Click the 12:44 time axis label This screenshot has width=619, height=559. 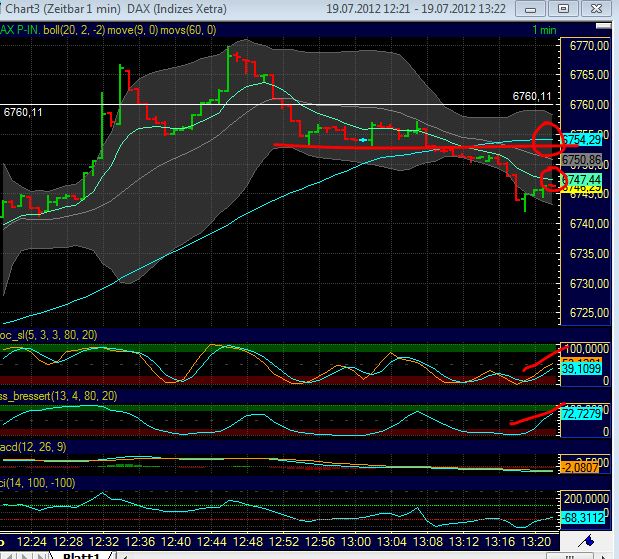pos(212,542)
